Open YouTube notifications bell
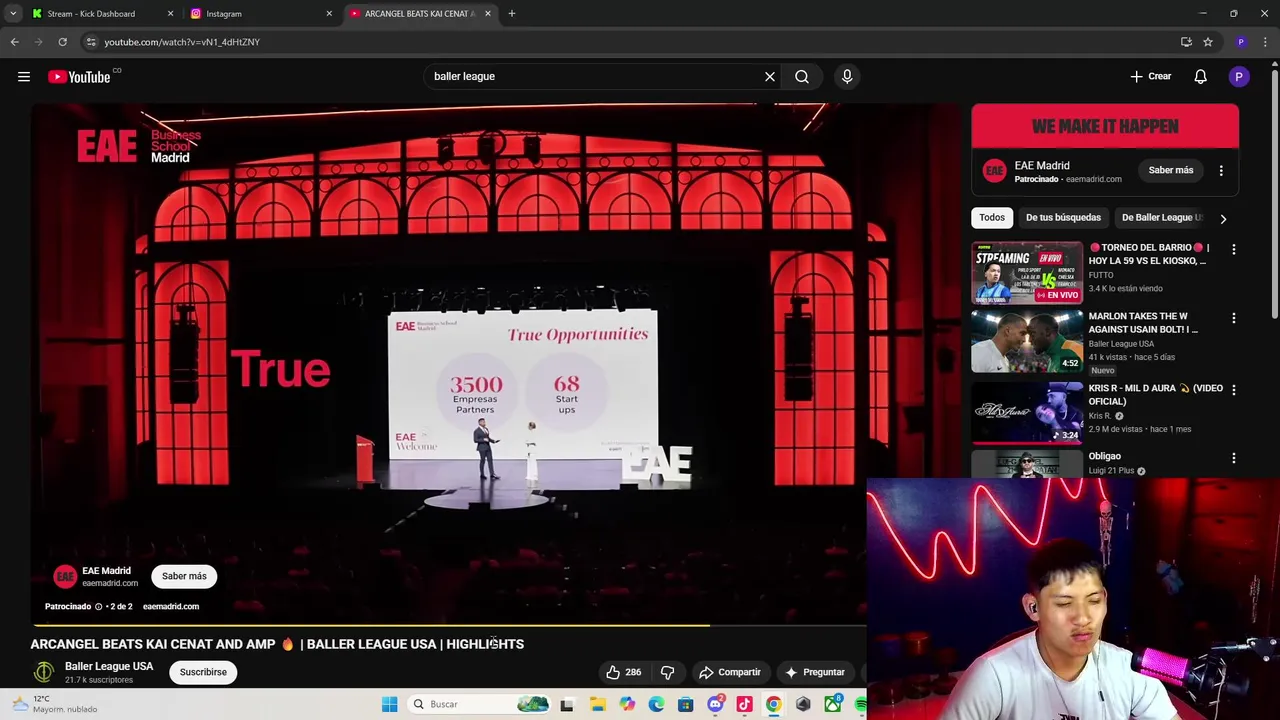 click(1200, 76)
